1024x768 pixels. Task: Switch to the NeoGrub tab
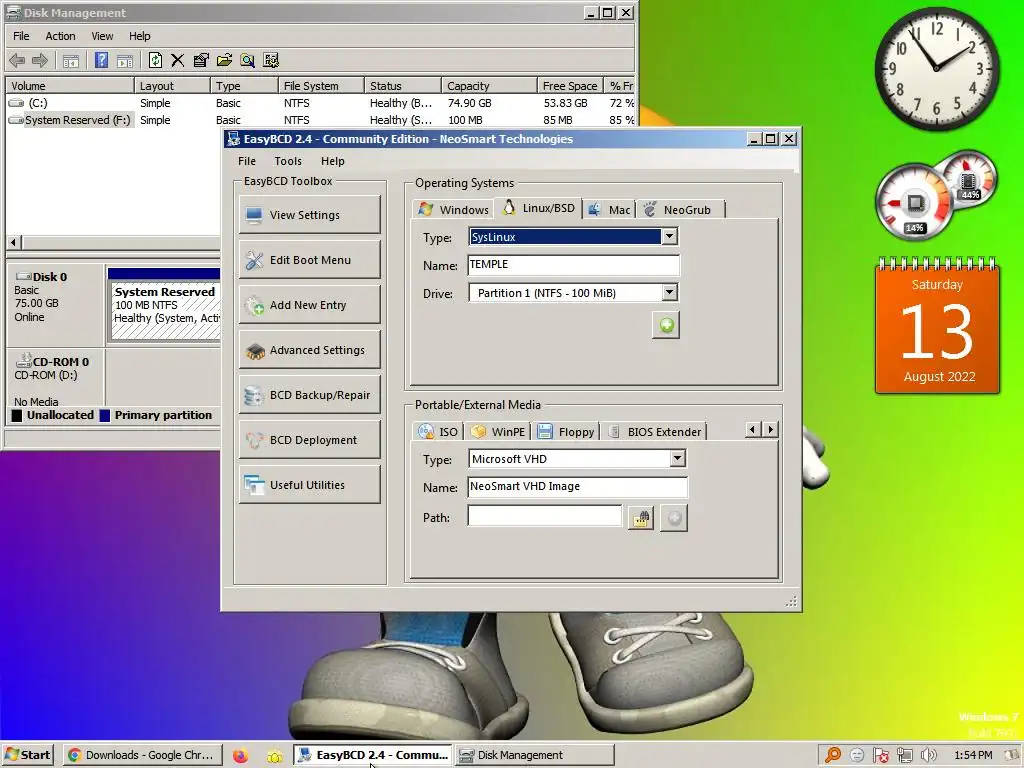[680, 210]
